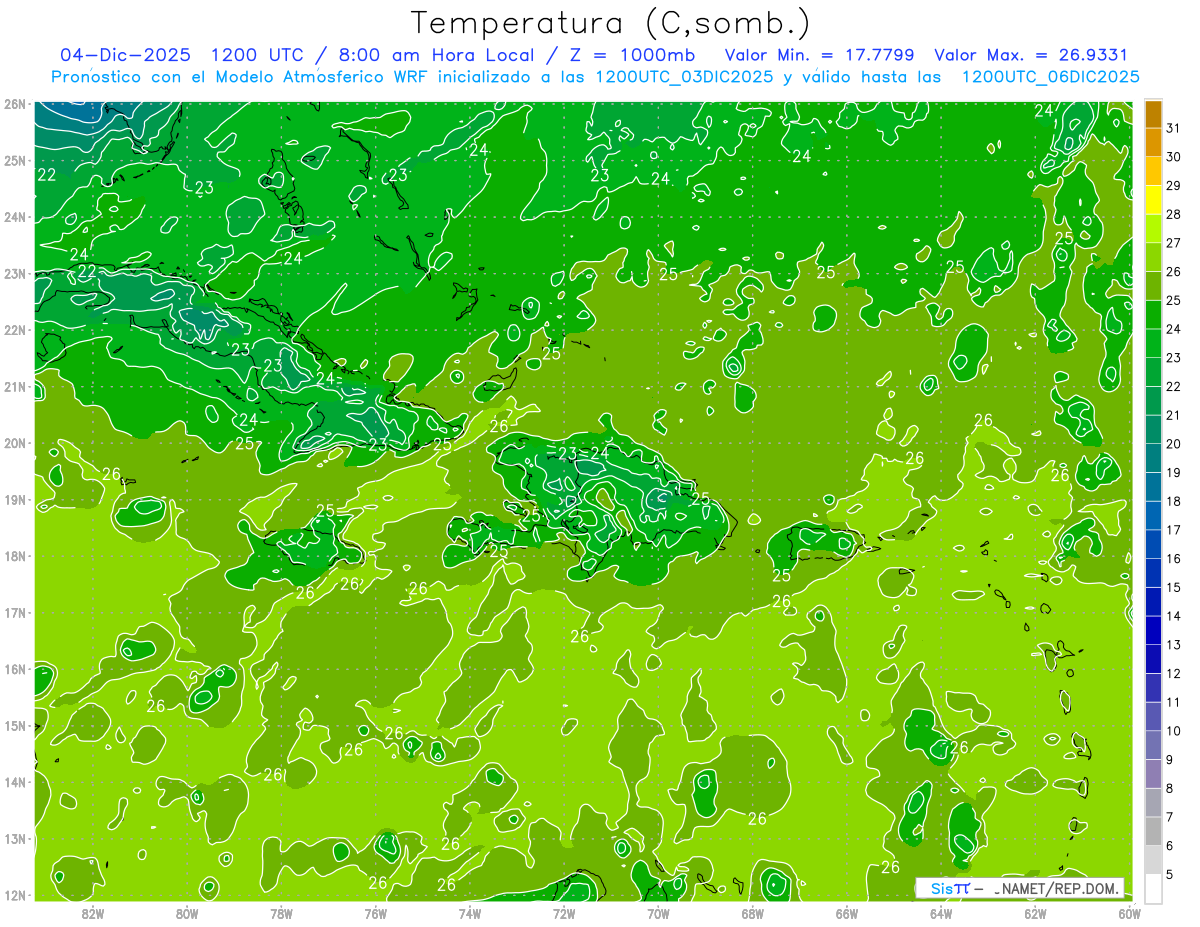Click the 26N latitude label
Screen dimensions: 1200x927
click(15, 104)
